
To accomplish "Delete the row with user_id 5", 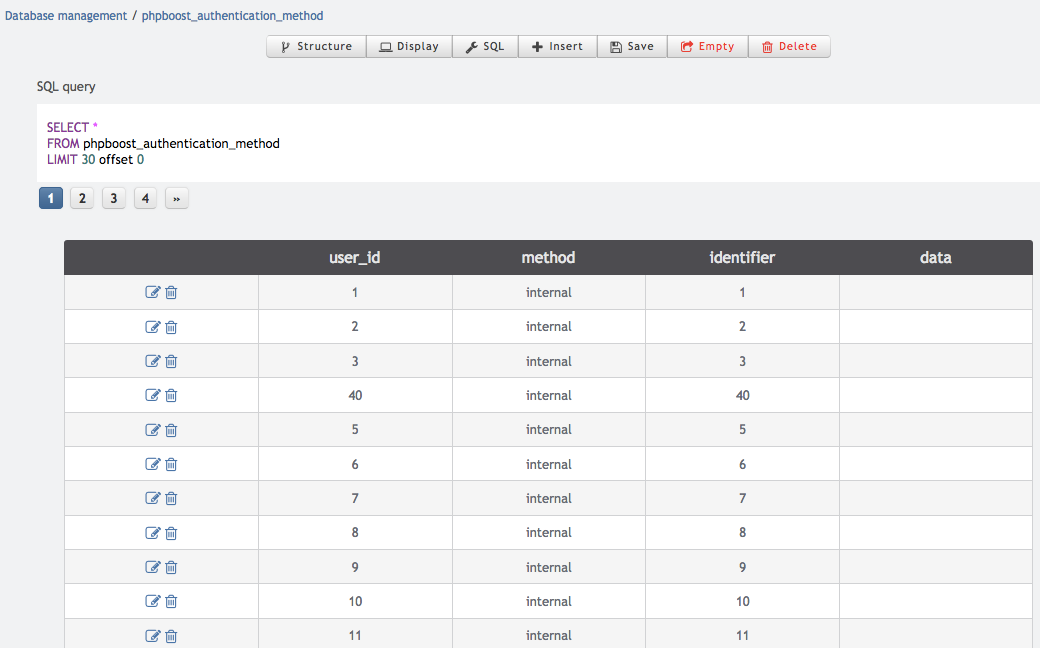I will pyautogui.click(x=171, y=430).
